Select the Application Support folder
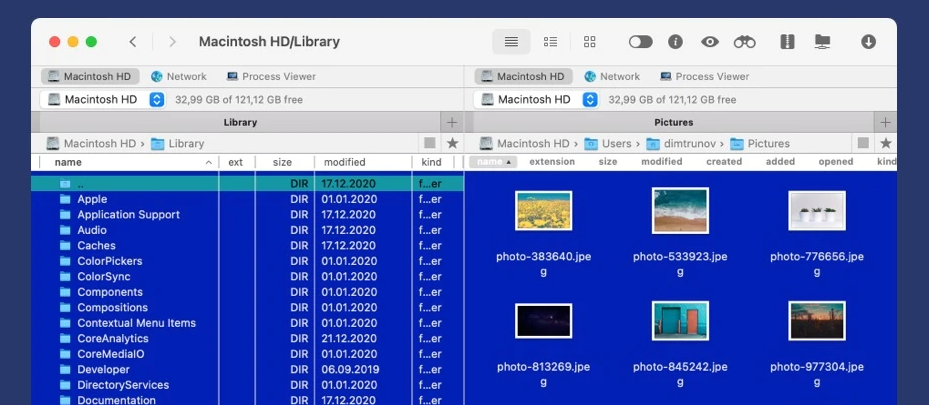 pos(128,215)
